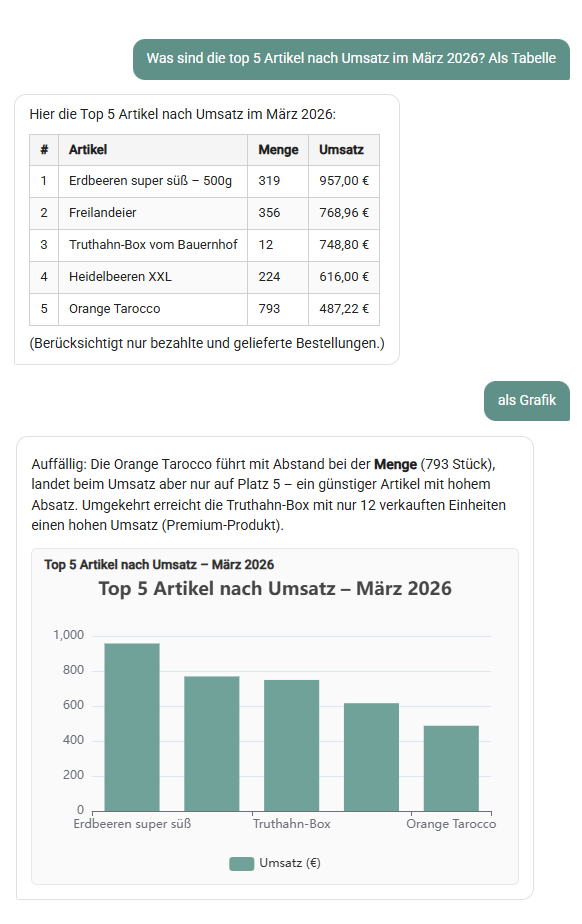Click the Truthahn-Box bar in the chart
This screenshot has height=924, width=582.
292,745
